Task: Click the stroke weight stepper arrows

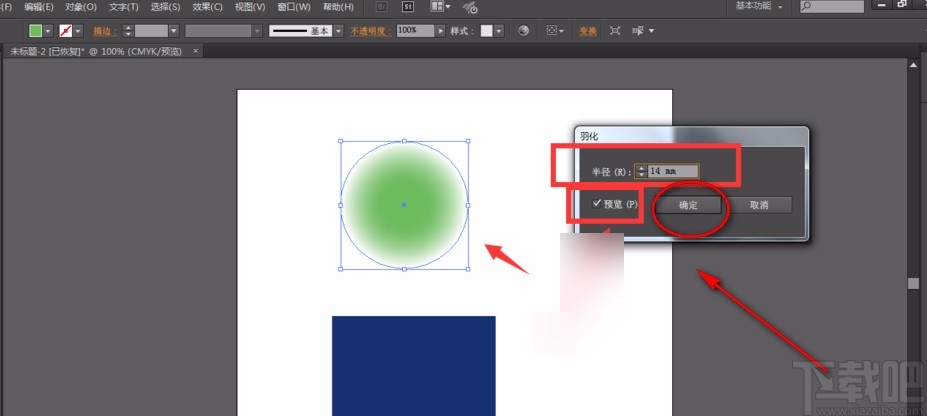Action: 128,31
